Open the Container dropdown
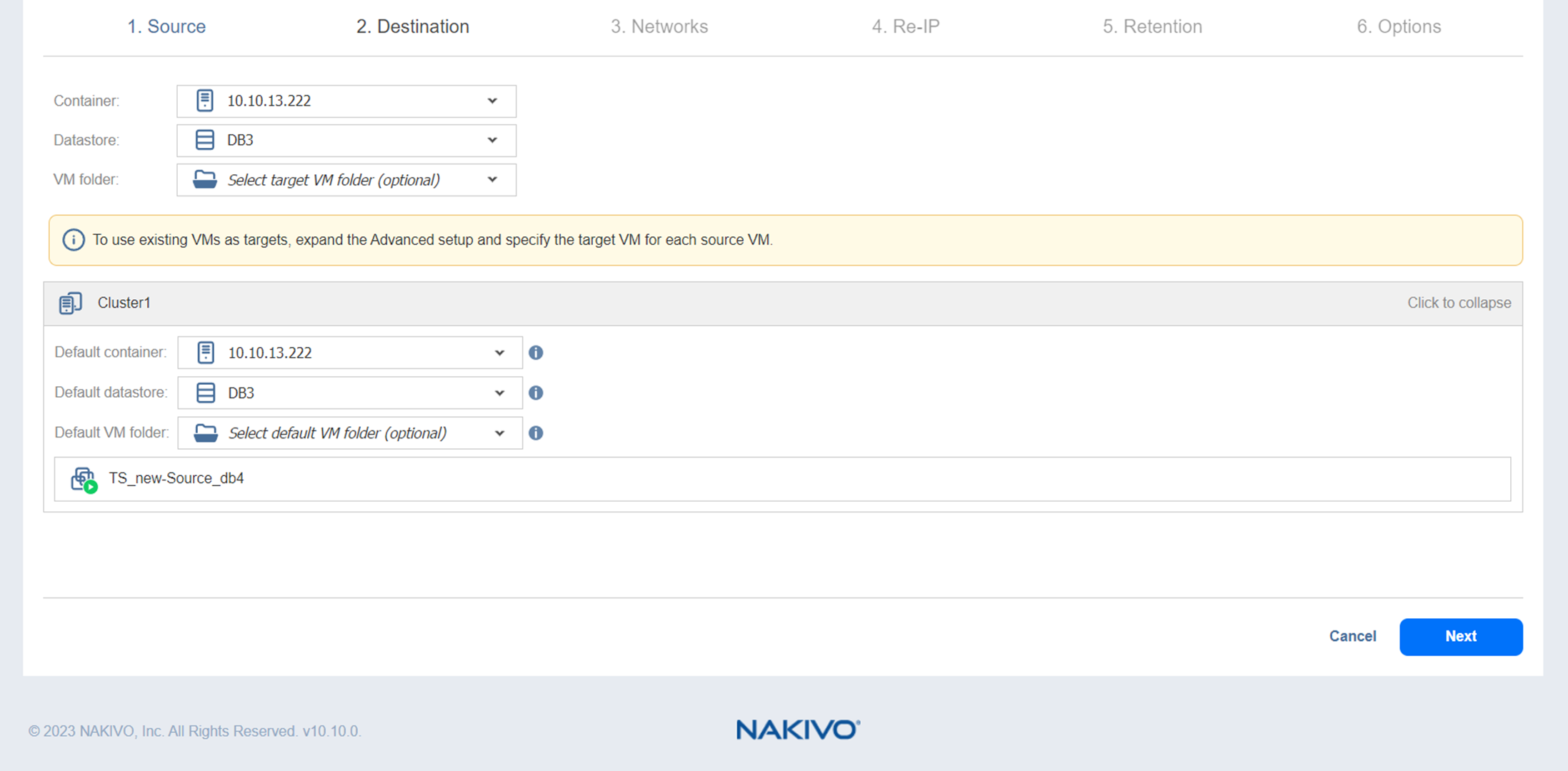Image resolution: width=1568 pixels, height=771 pixels. pyautogui.click(x=492, y=101)
